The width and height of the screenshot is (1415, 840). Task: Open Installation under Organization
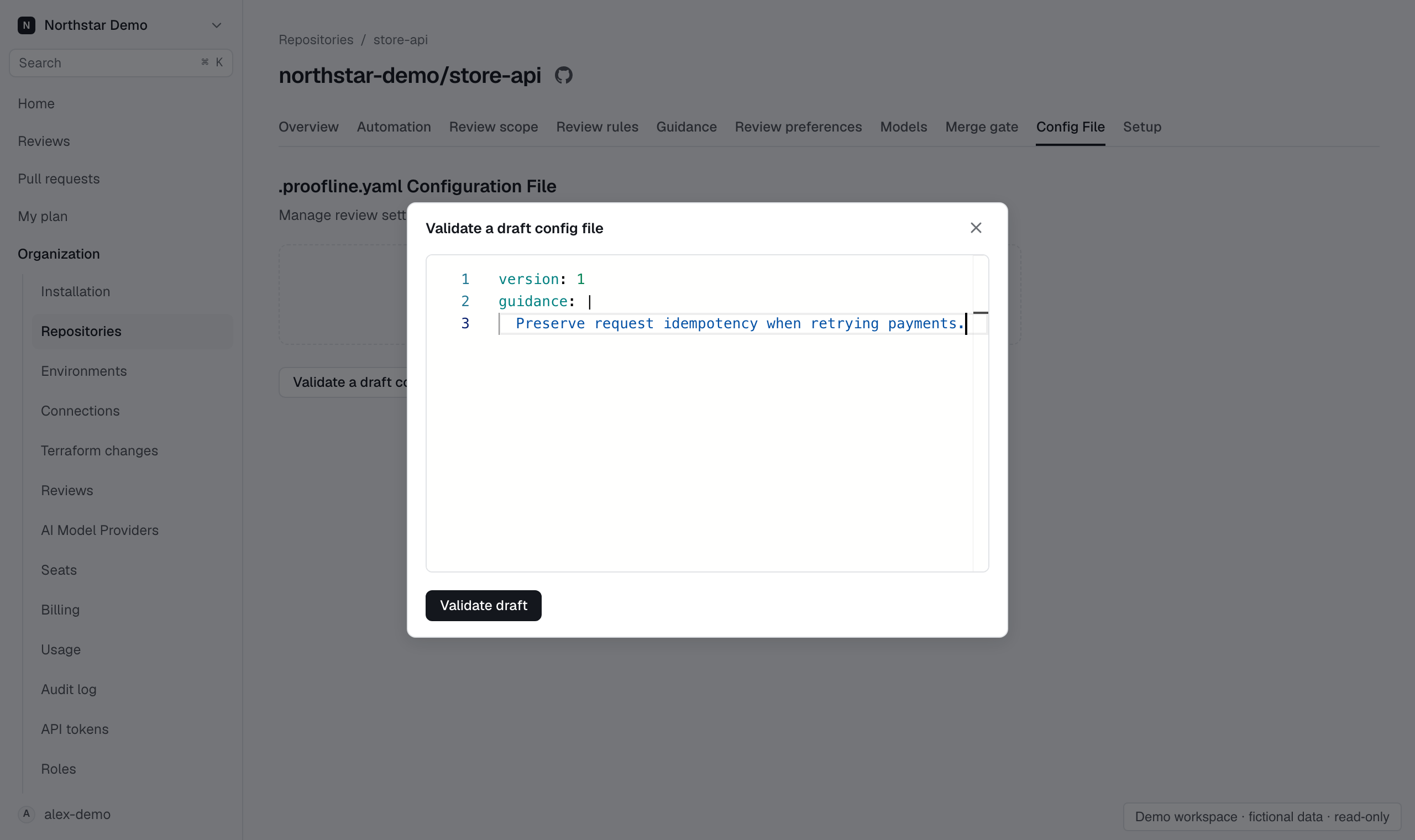point(75,291)
